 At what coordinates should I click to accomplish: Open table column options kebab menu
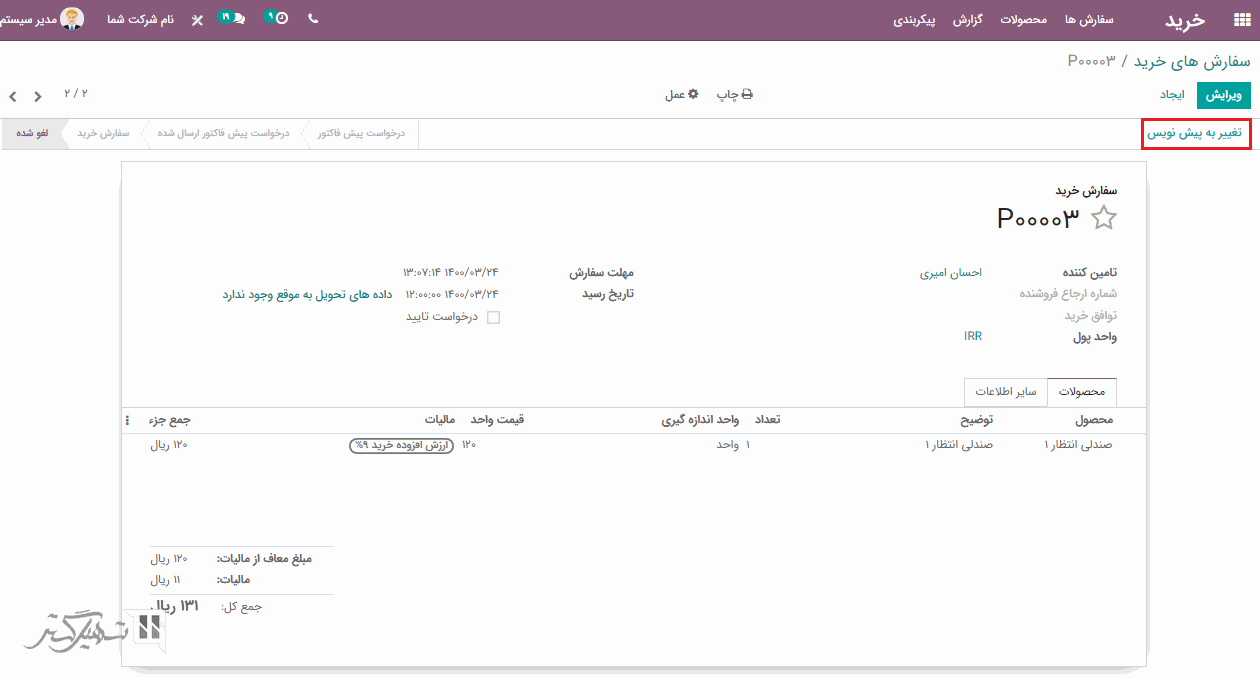[127, 420]
